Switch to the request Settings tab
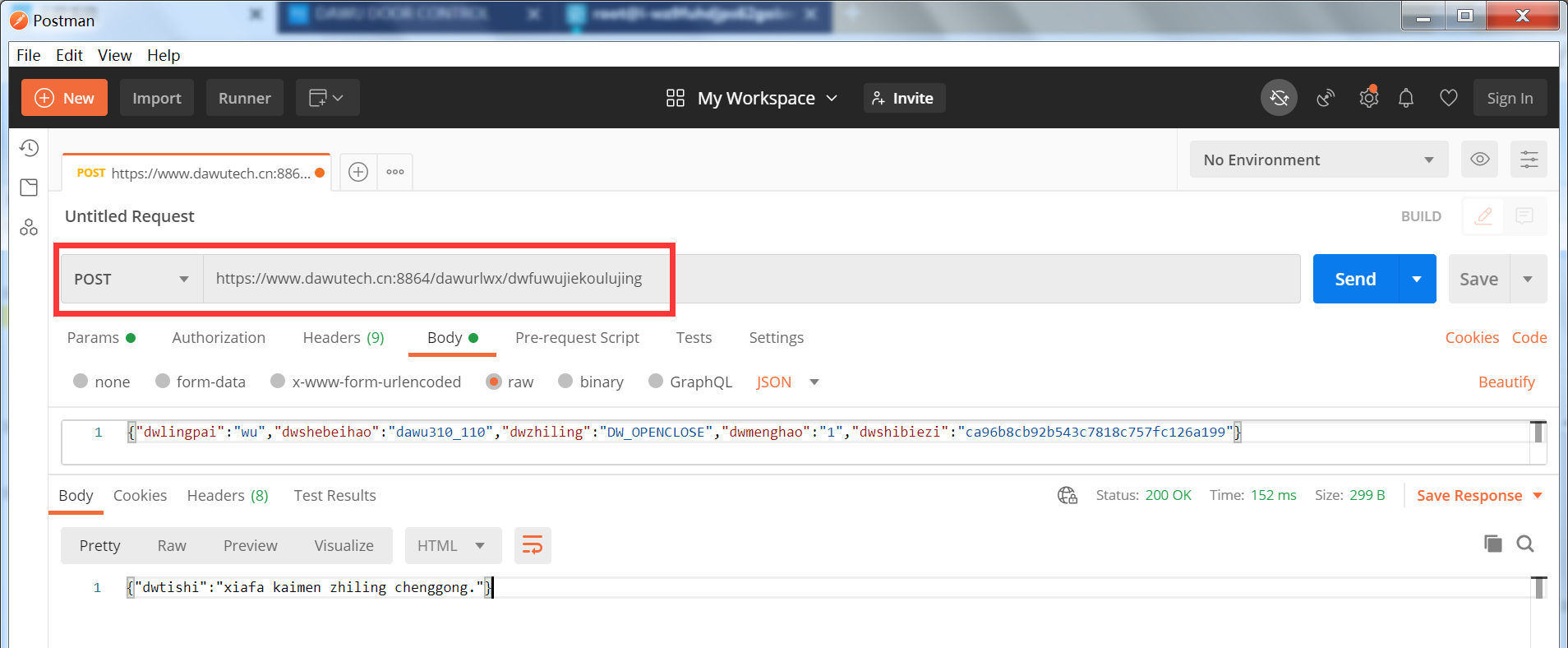Image resolution: width=1568 pixels, height=648 pixels. pyautogui.click(x=776, y=337)
